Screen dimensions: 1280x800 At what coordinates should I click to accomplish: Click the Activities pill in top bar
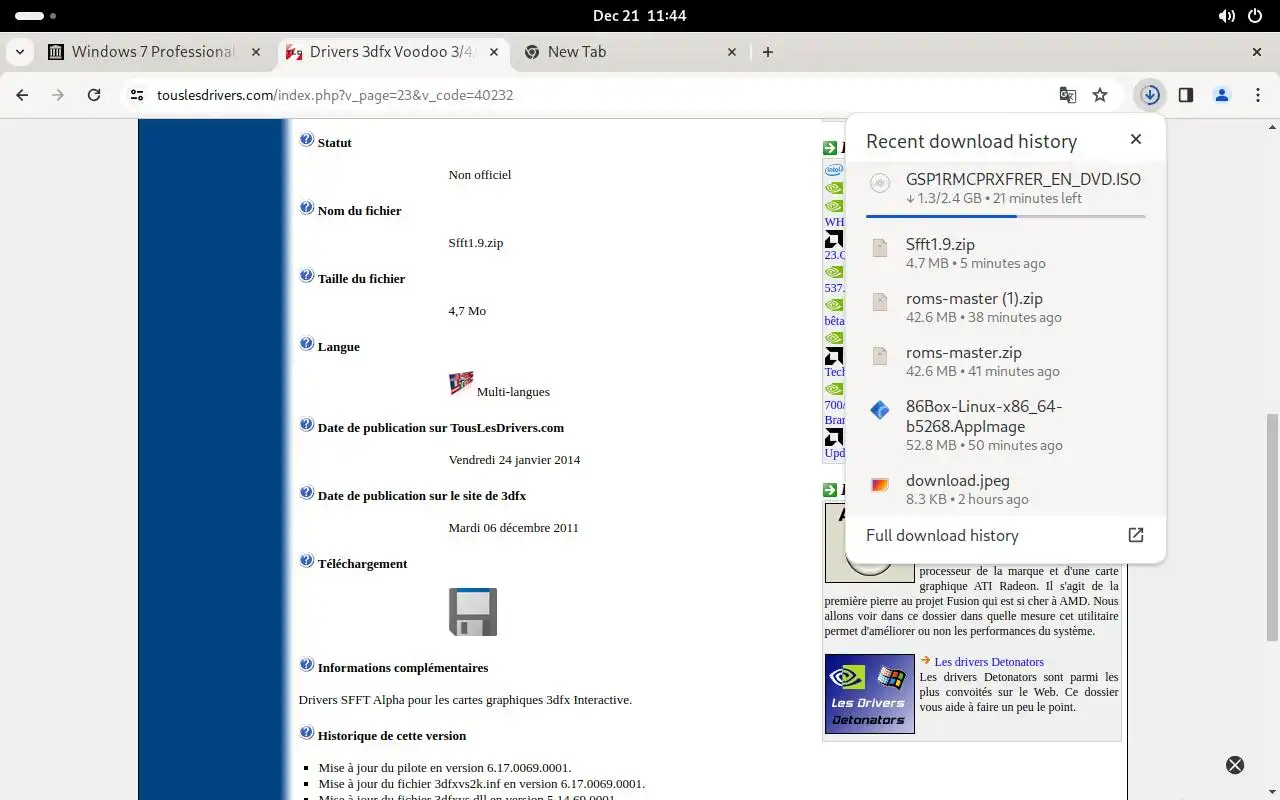36,16
